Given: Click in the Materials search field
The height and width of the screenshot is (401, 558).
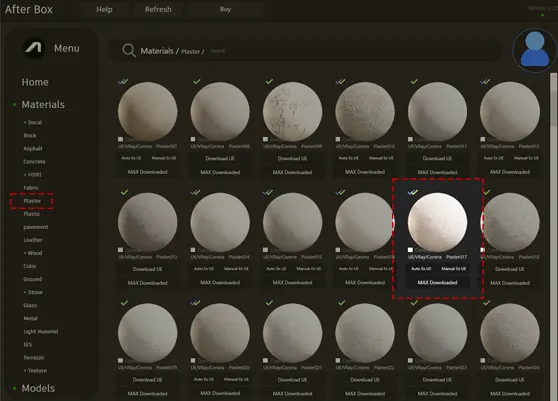Looking at the screenshot, I should pos(352,51).
